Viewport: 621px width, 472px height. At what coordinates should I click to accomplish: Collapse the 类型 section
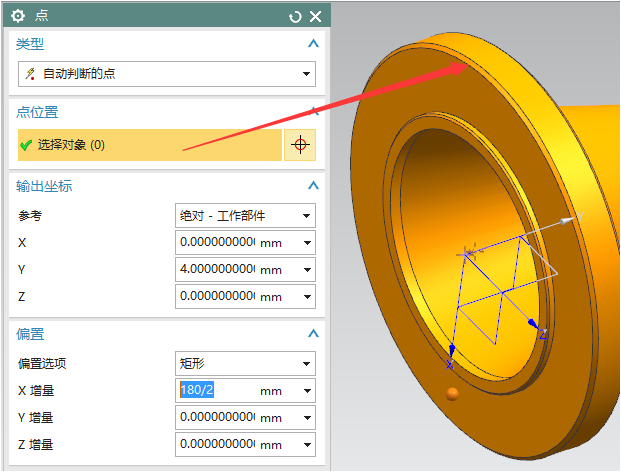pyautogui.click(x=313, y=44)
